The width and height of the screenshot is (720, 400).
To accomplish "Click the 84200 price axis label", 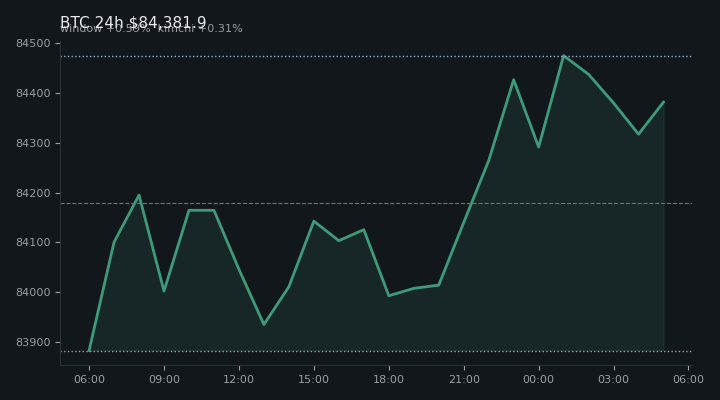I will (x=33, y=193).
